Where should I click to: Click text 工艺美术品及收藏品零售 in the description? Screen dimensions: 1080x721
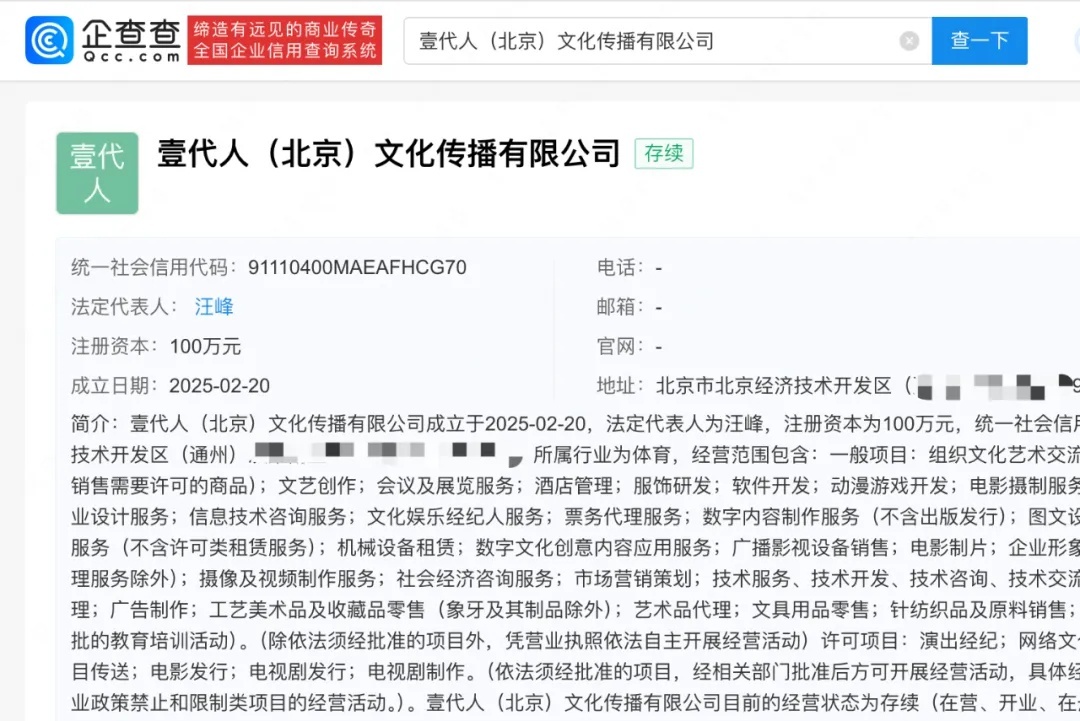(x=317, y=609)
